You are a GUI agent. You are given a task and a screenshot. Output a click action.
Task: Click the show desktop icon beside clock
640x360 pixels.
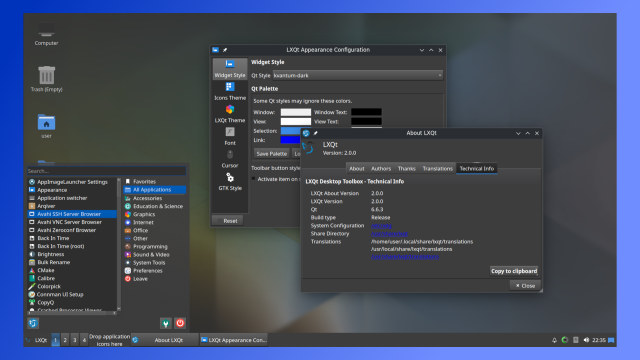click(611, 340)
